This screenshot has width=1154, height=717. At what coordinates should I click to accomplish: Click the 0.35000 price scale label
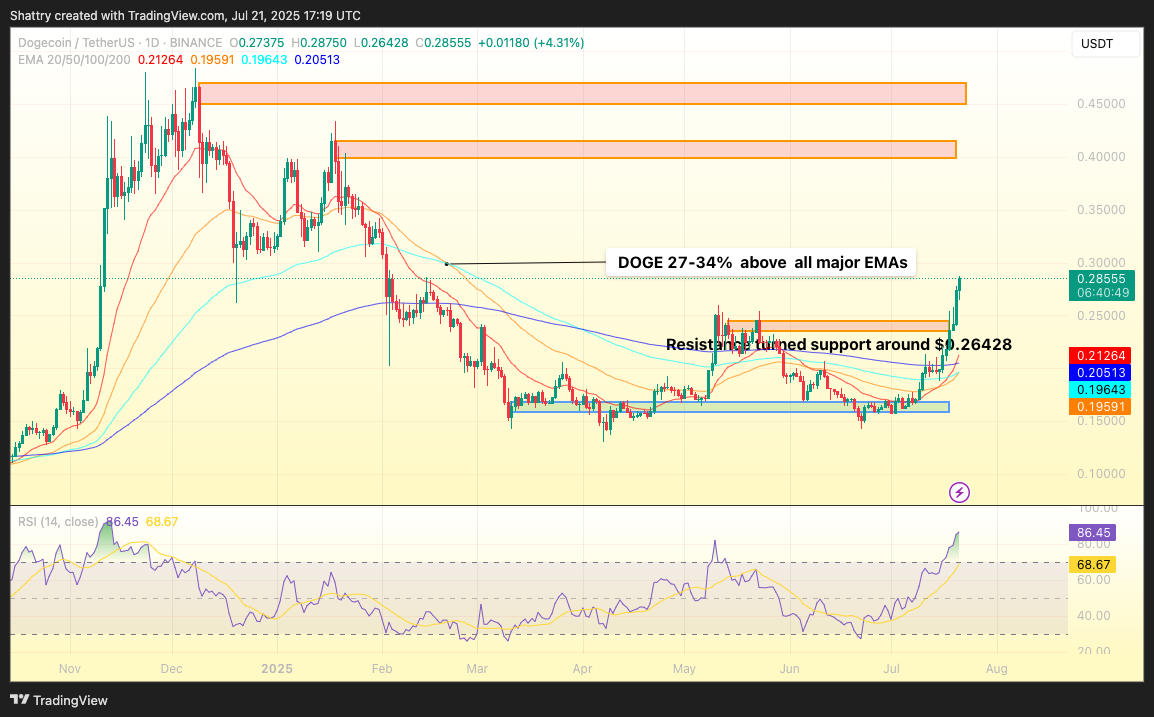(1101, 210)
